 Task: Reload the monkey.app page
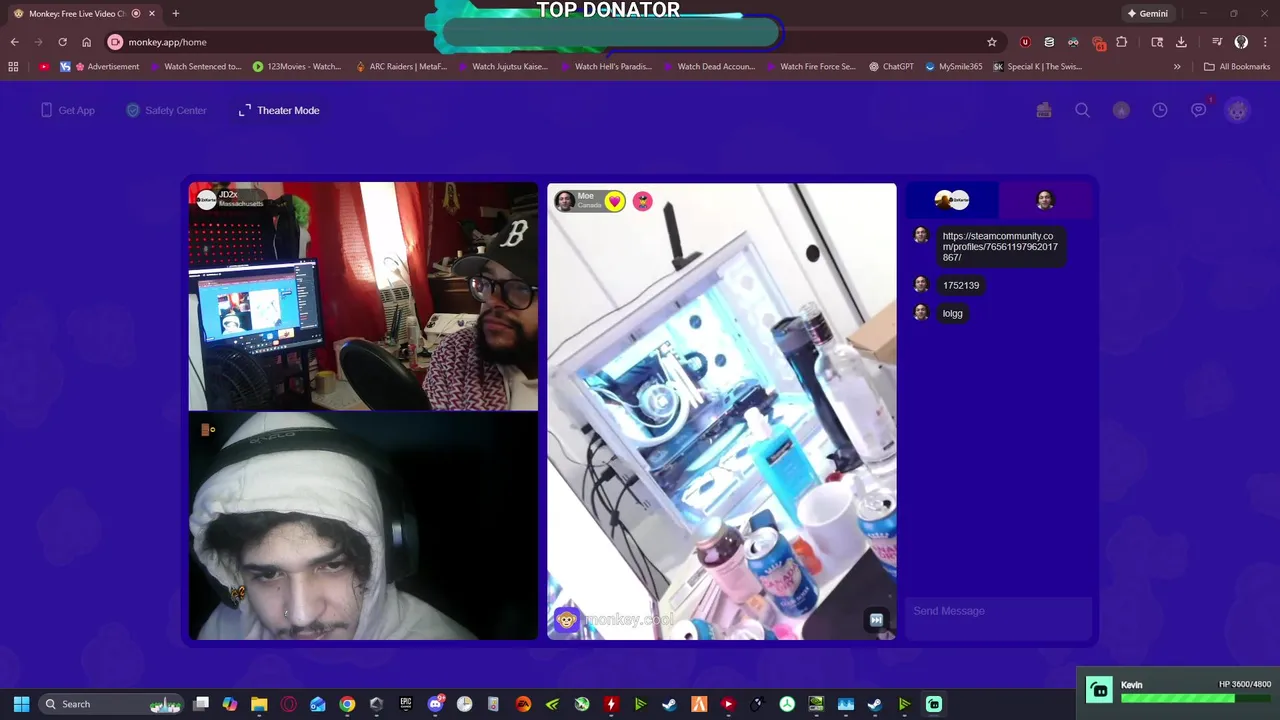(x=62, y=42)
